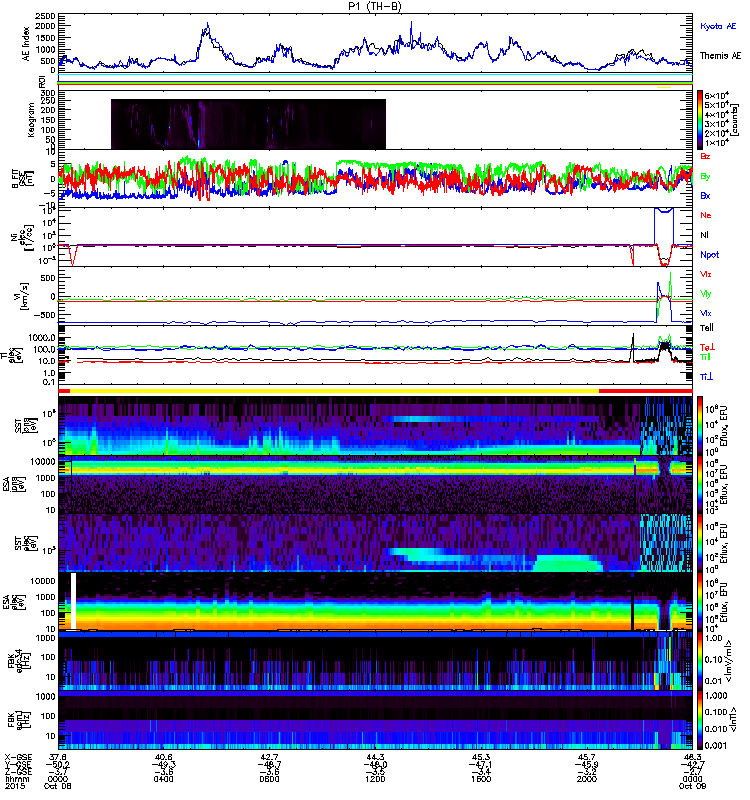Click the green Viy velocity legend label
This screenshot has height=800, width=750.
706,294
